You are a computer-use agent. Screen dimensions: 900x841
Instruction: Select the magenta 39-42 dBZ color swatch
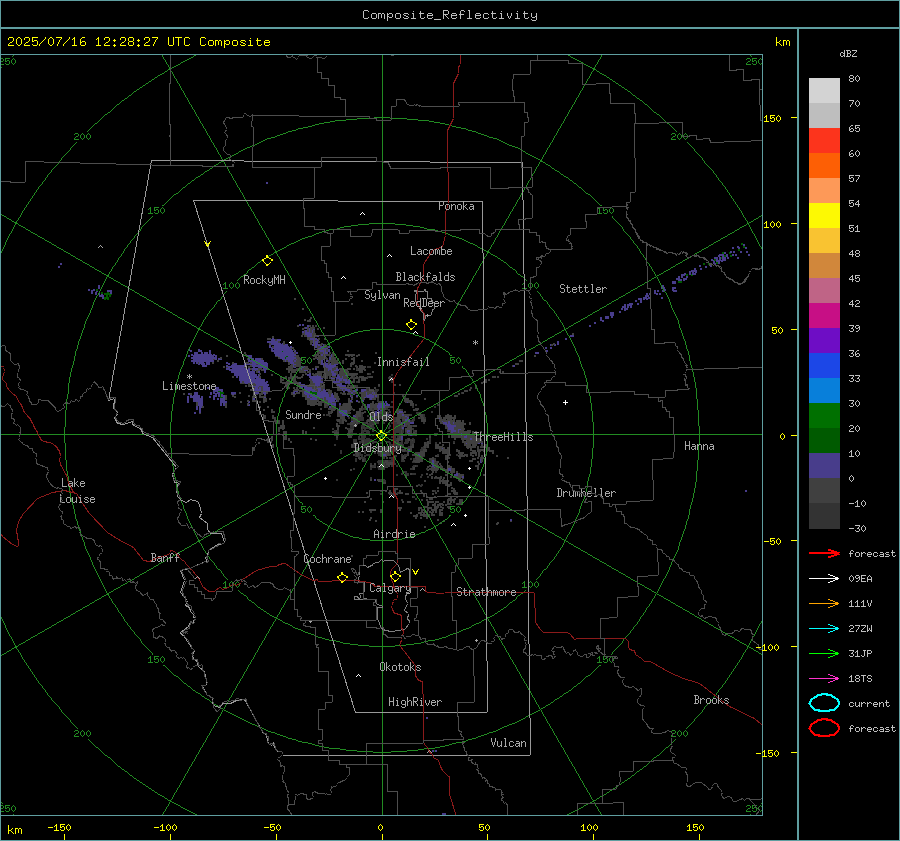(x=824, y=316)
